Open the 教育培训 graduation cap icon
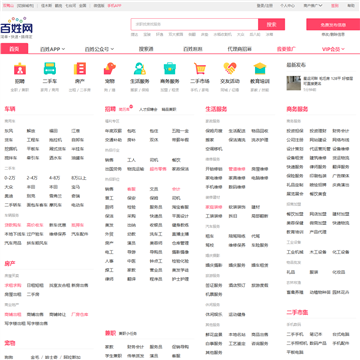This screenshot has height=360, width=360. click(260, 69)
